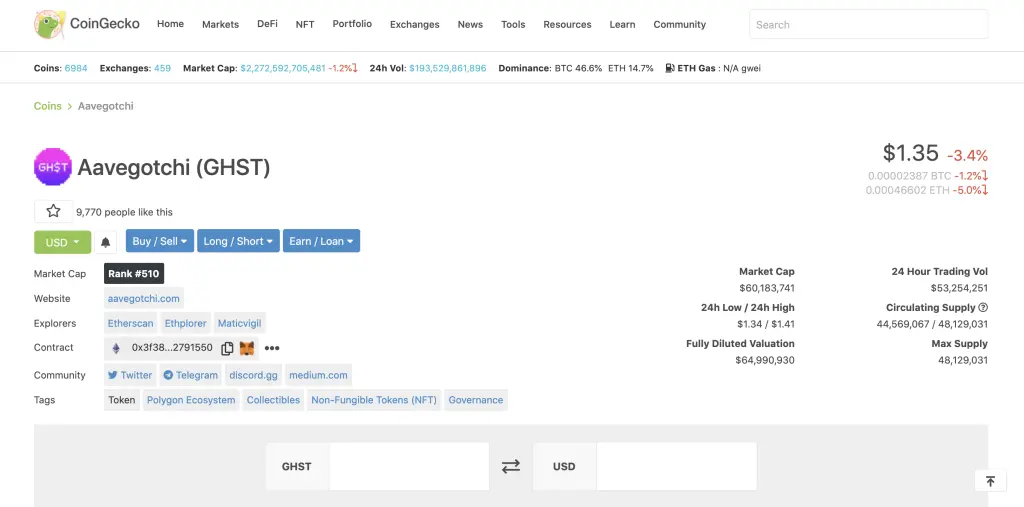Click the ETH Gas pump icon
The width and height of the screenshot is (1024, 507).
click(x=670, y=68)
